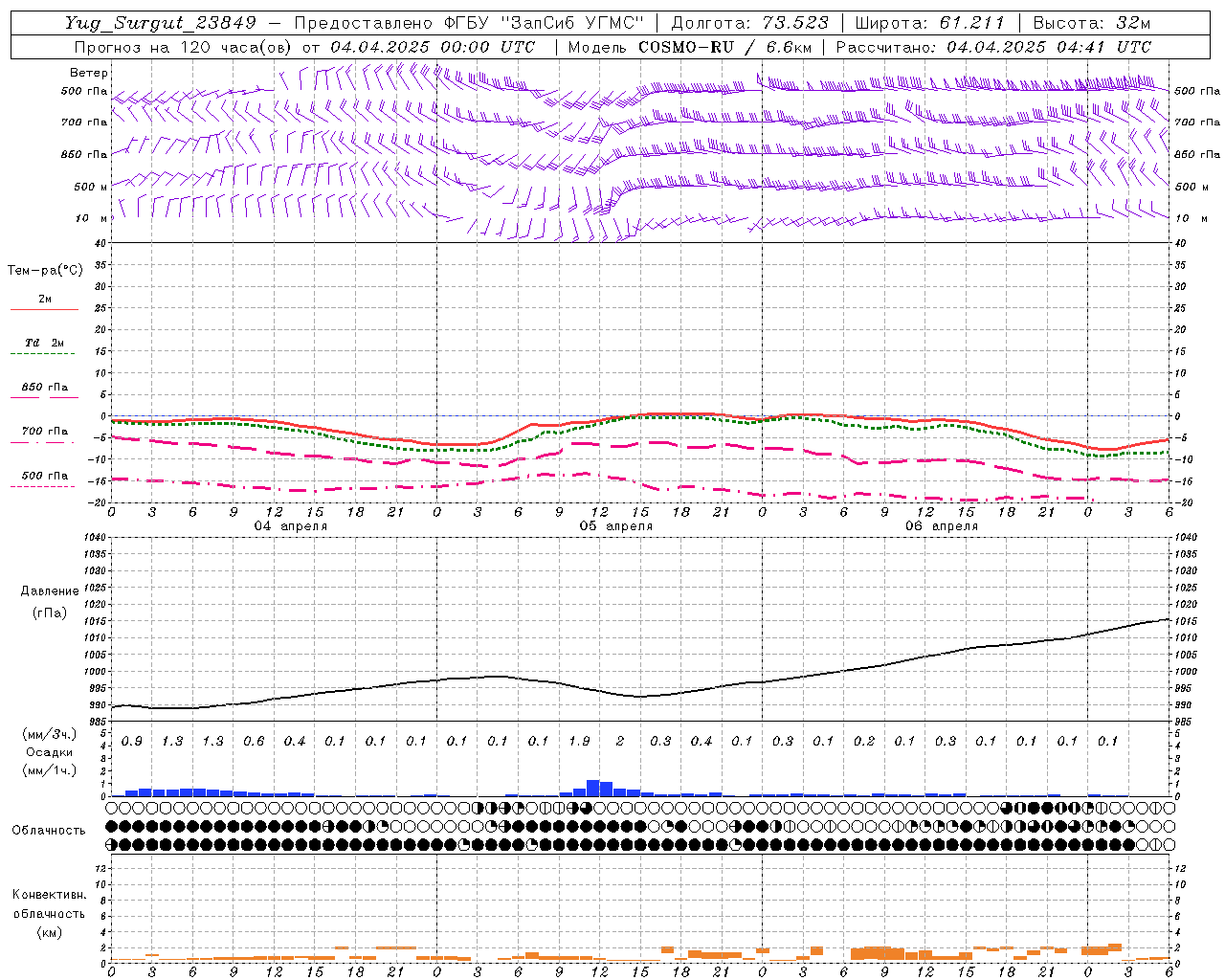Click the Давление pressure panel label

coord(50,590)
